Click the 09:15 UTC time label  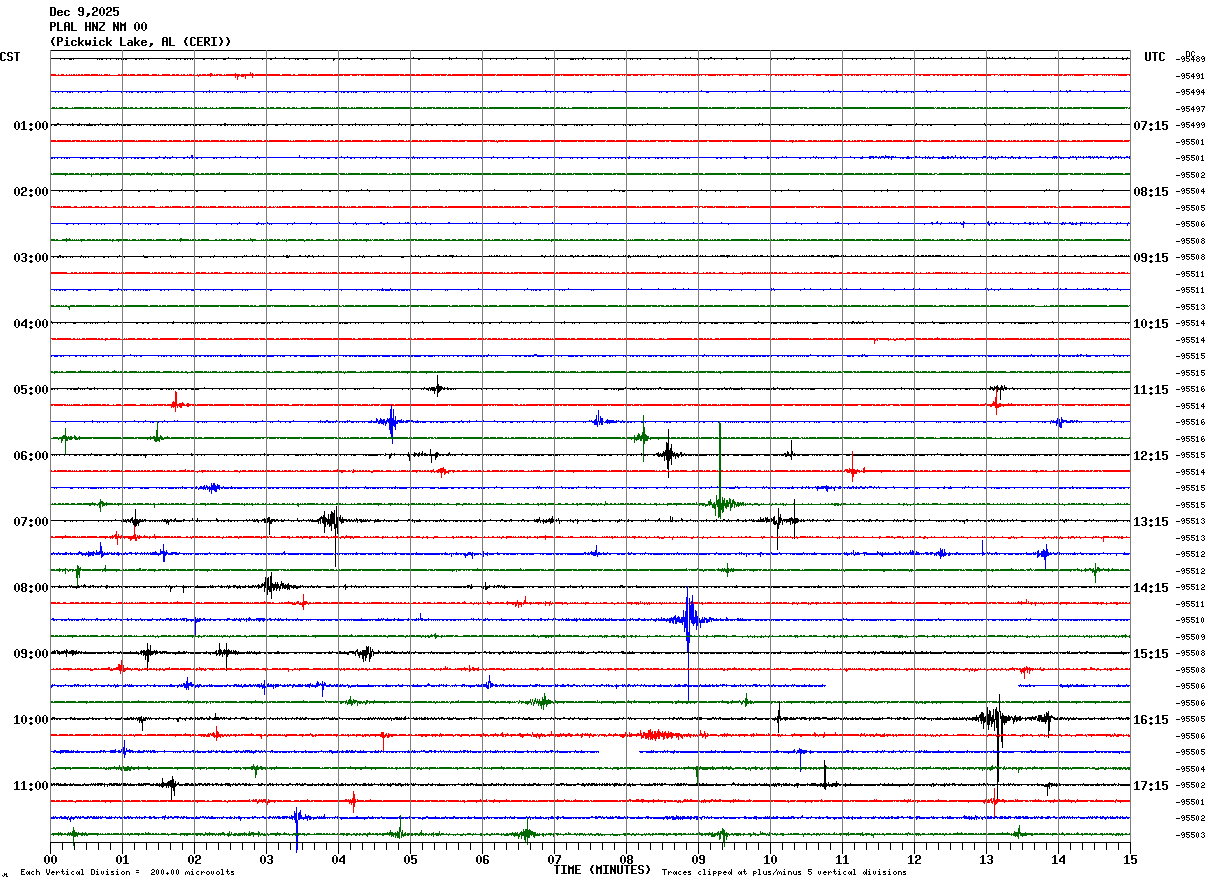click(1151, 258)
